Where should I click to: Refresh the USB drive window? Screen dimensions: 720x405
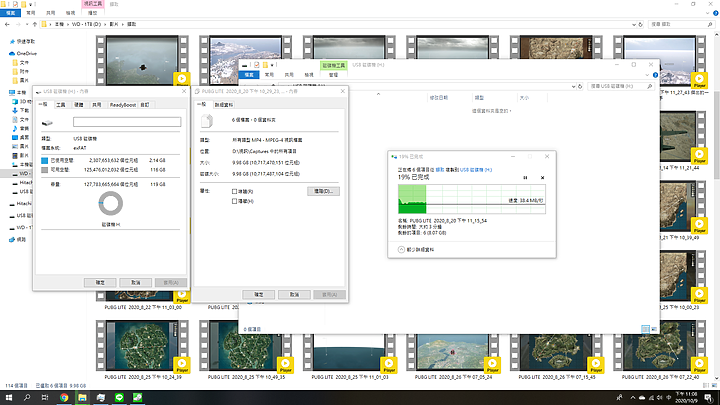580,86
